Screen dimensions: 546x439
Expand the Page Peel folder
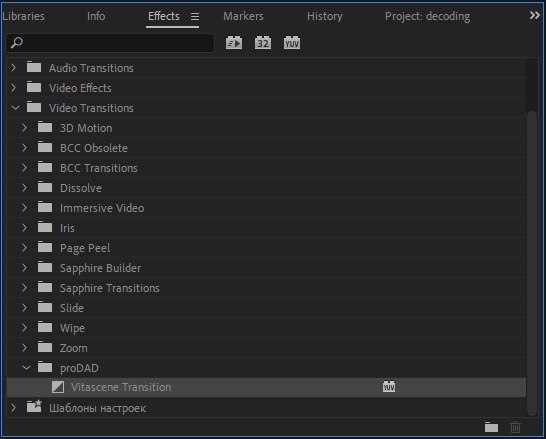click(24, 248)
